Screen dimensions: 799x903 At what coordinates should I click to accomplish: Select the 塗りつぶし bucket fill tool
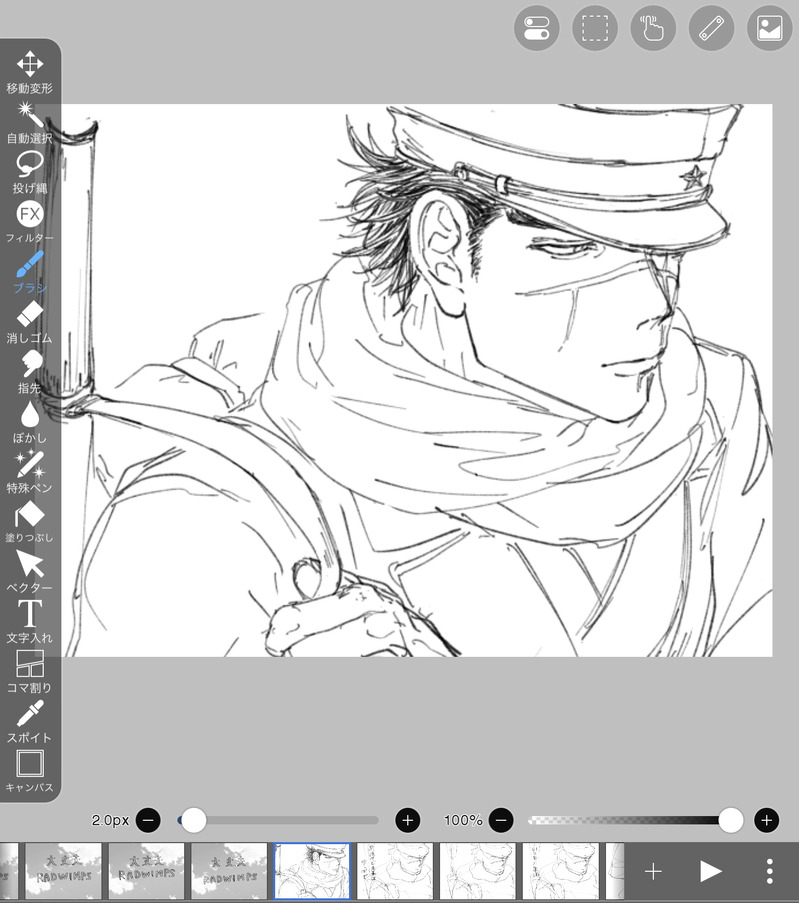pos(29,522)
